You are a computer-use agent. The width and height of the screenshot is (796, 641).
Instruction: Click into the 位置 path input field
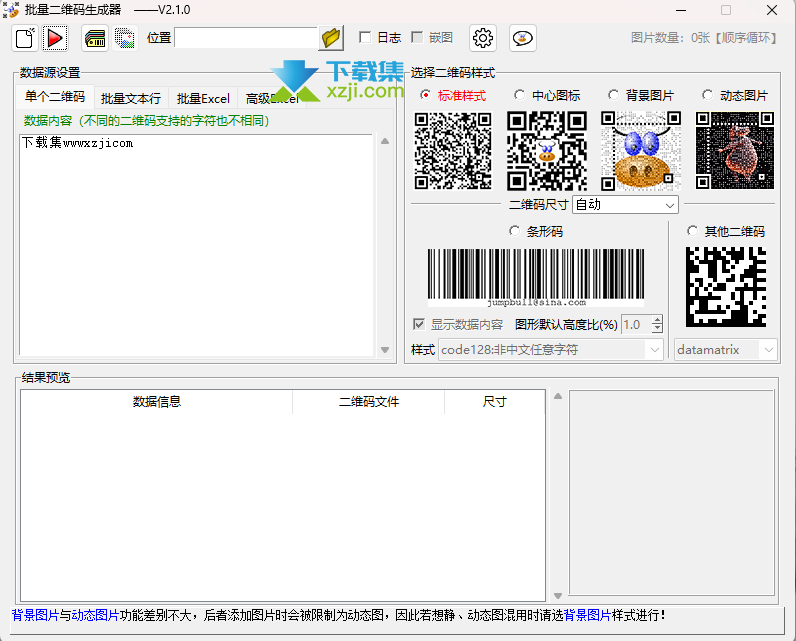[x=246, y=38]
